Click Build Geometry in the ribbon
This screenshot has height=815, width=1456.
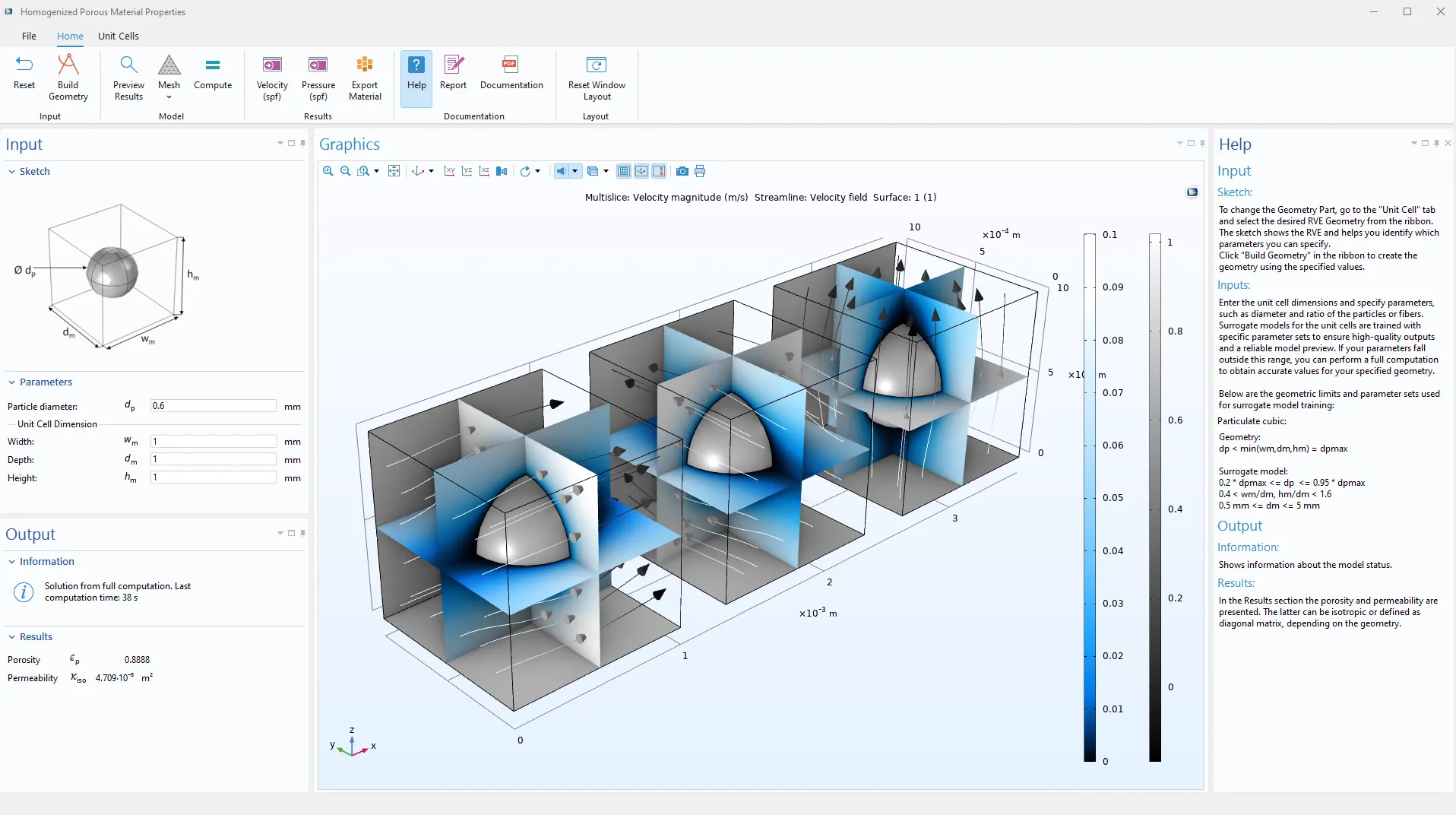click(68, 78)
